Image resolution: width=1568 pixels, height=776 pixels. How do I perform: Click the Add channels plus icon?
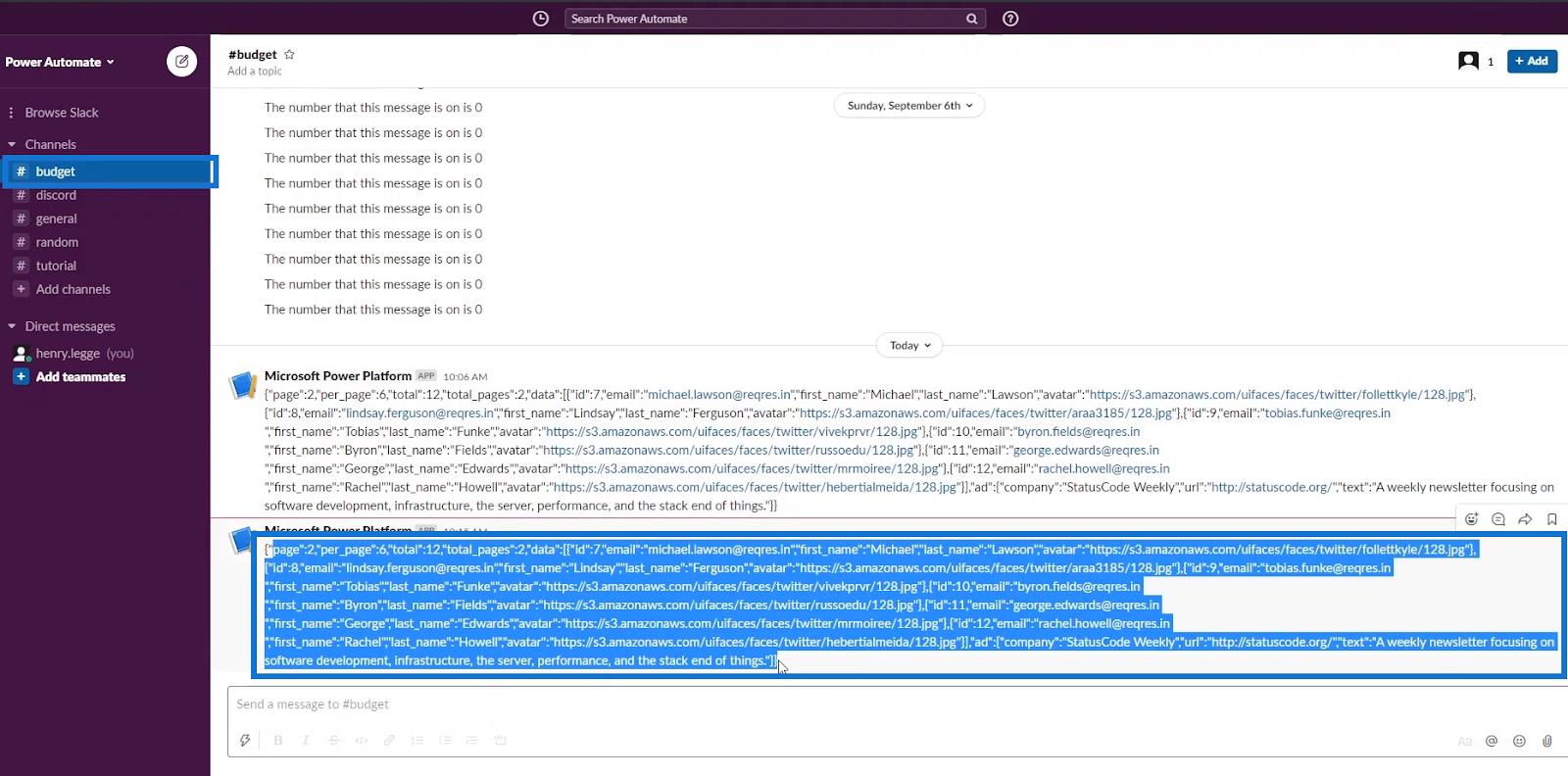point(21,289)
